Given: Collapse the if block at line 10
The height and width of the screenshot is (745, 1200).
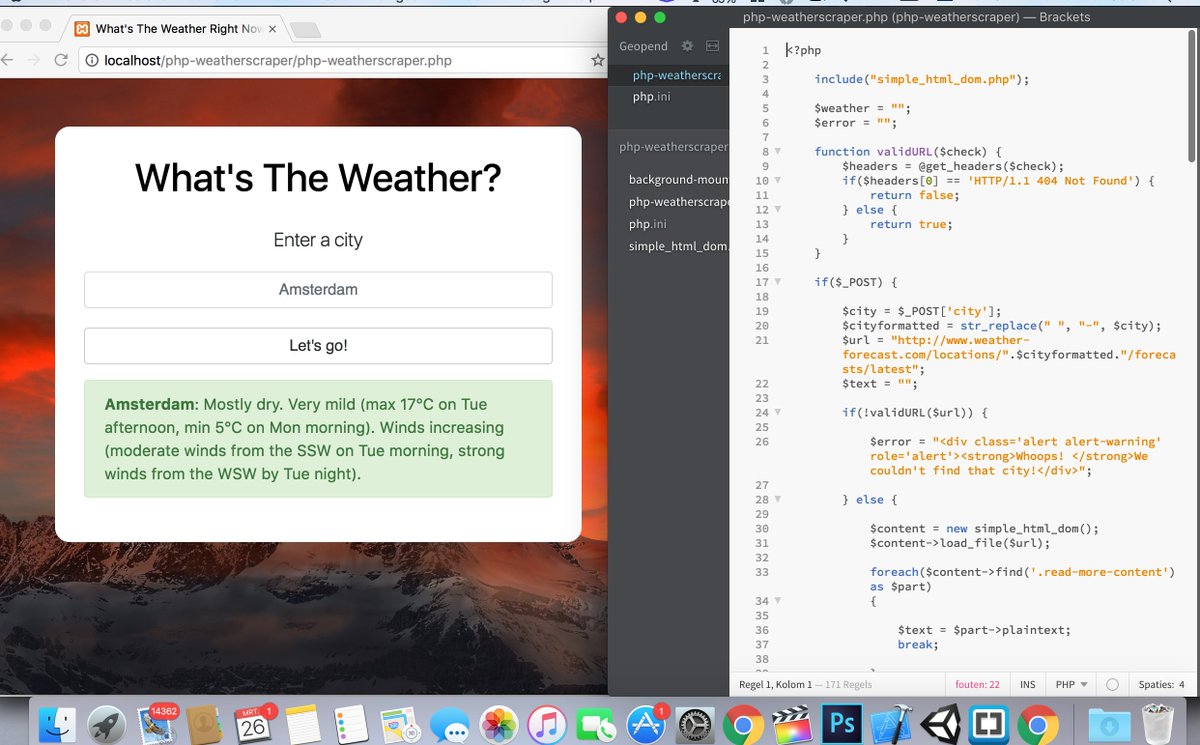Looking at the screenshot, I should pos(778,181).
